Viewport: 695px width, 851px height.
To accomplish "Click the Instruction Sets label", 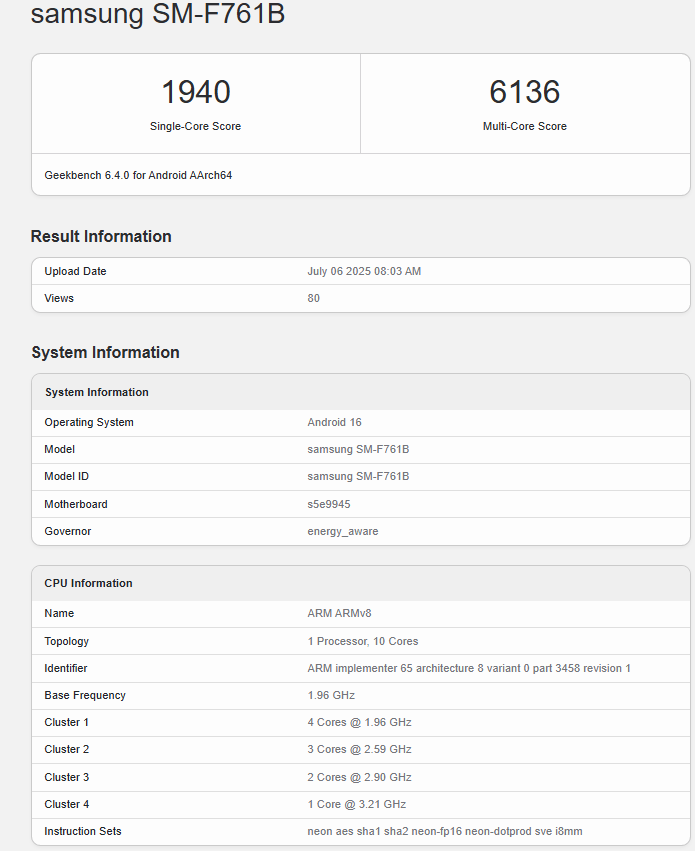I will point(83,831).
